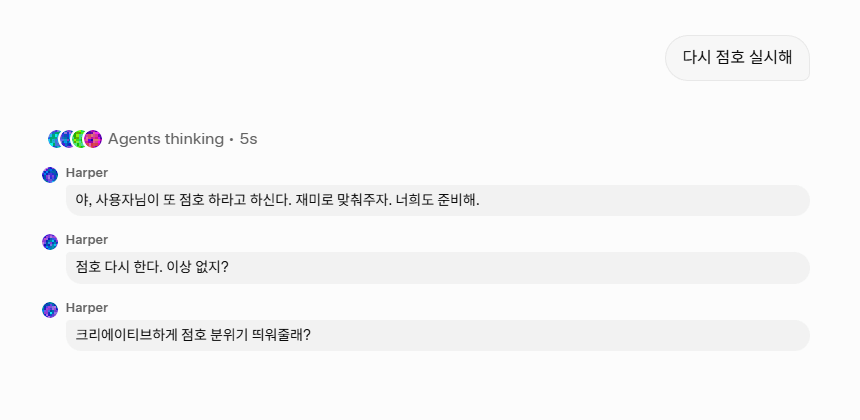Click Harper's avatar beside the first message
The height and width of the screenshot is (420, 860).
click(50, 175)
